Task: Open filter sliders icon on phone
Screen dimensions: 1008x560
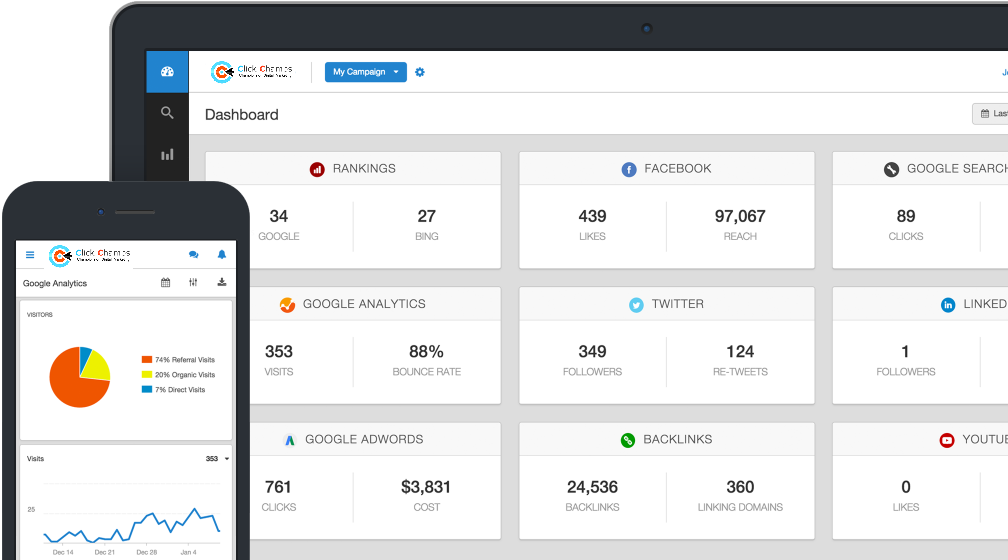Action: click(193, 282)
